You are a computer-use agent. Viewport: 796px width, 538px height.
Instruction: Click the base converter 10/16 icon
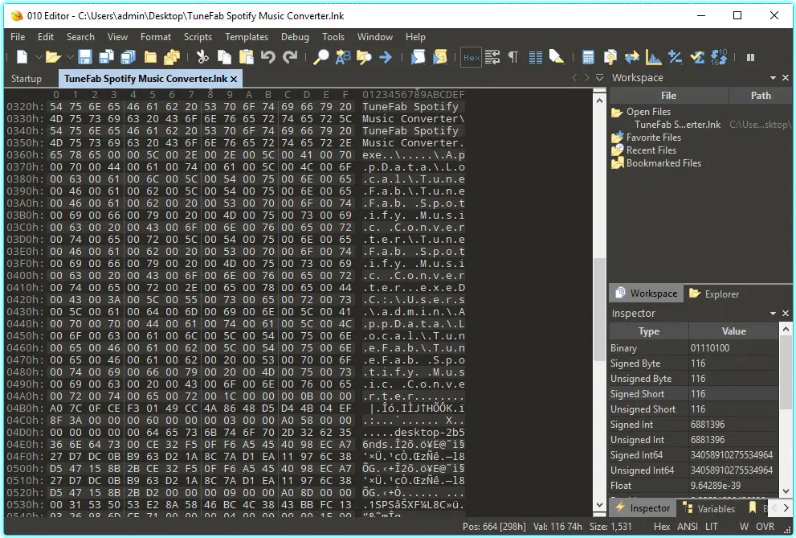(x=719, y=57)
